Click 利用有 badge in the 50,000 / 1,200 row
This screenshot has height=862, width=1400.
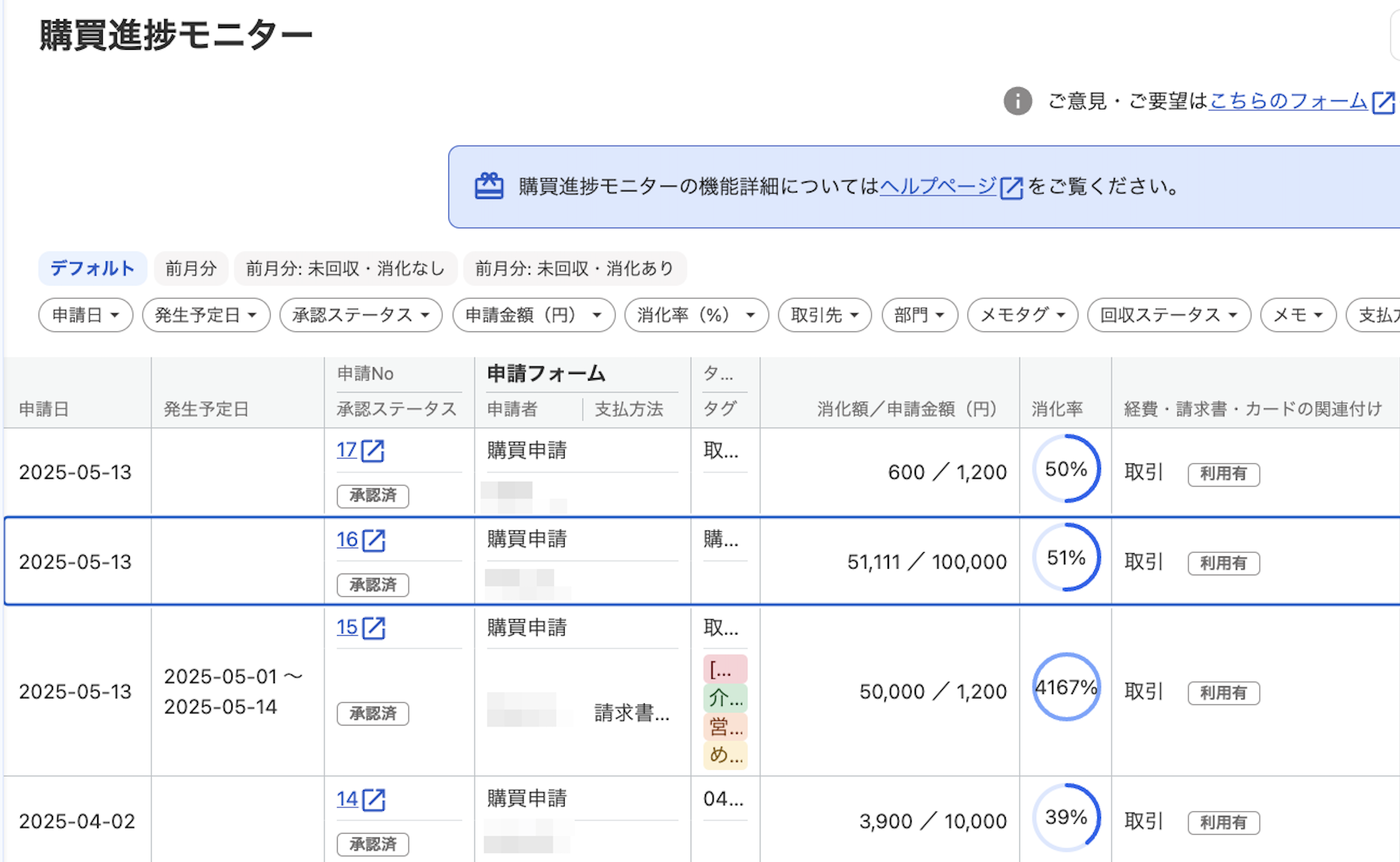(1223, 693)
